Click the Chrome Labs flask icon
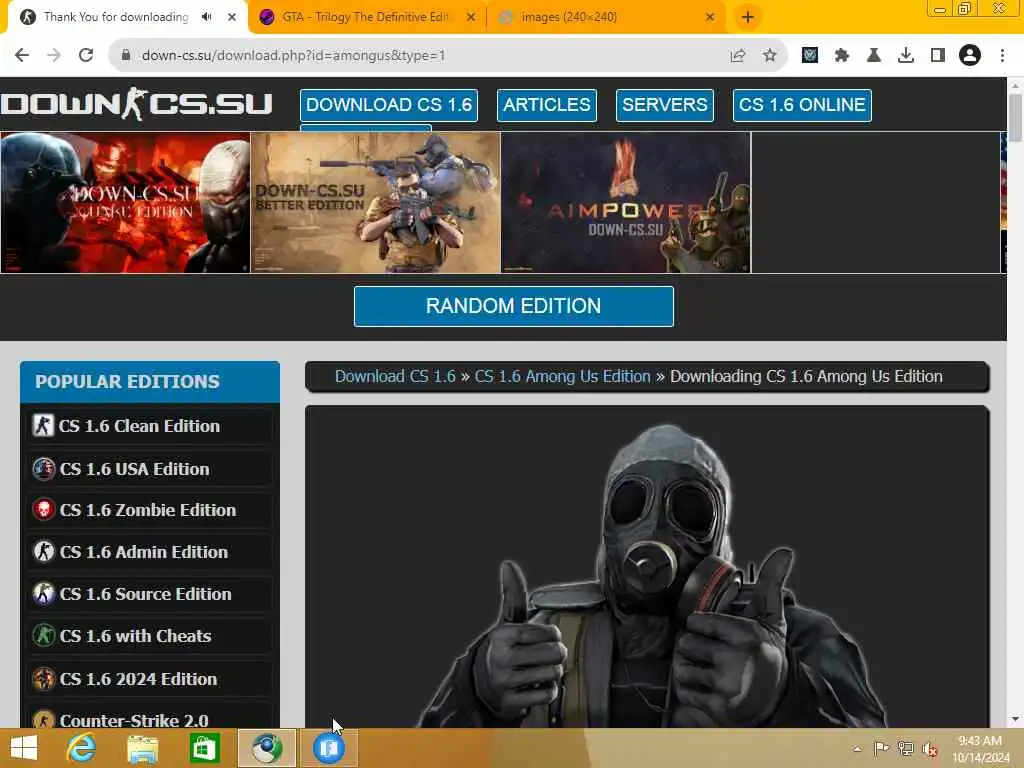Viewport: 1024px width, 768px height. click(x=874, y=56)
